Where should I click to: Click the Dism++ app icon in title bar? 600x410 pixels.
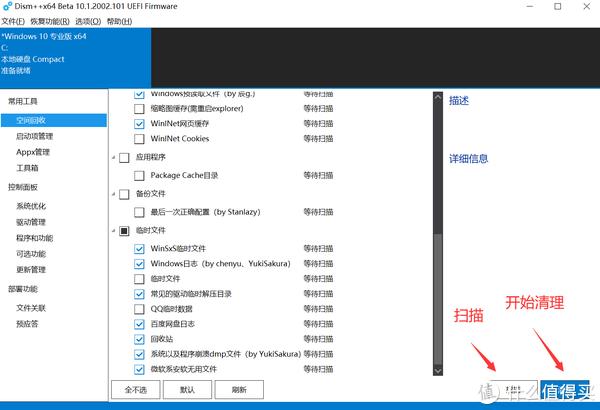tap(7, 7)
